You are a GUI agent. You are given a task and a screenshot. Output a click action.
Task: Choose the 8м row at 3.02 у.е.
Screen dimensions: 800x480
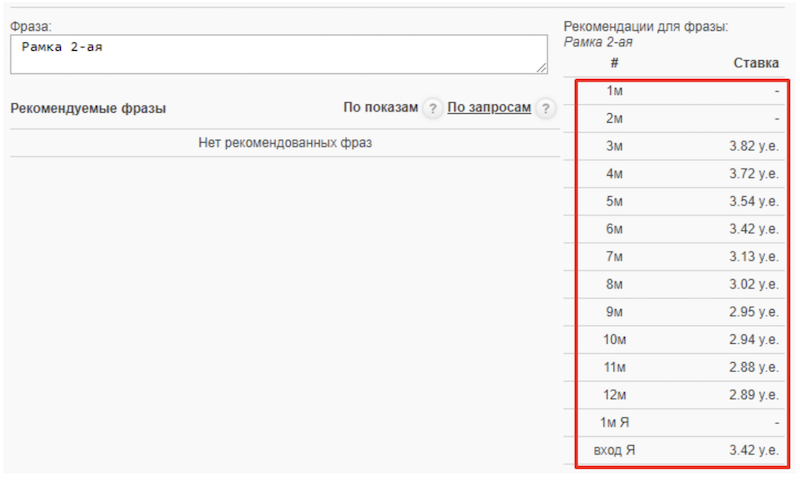(x=753, y=285)
